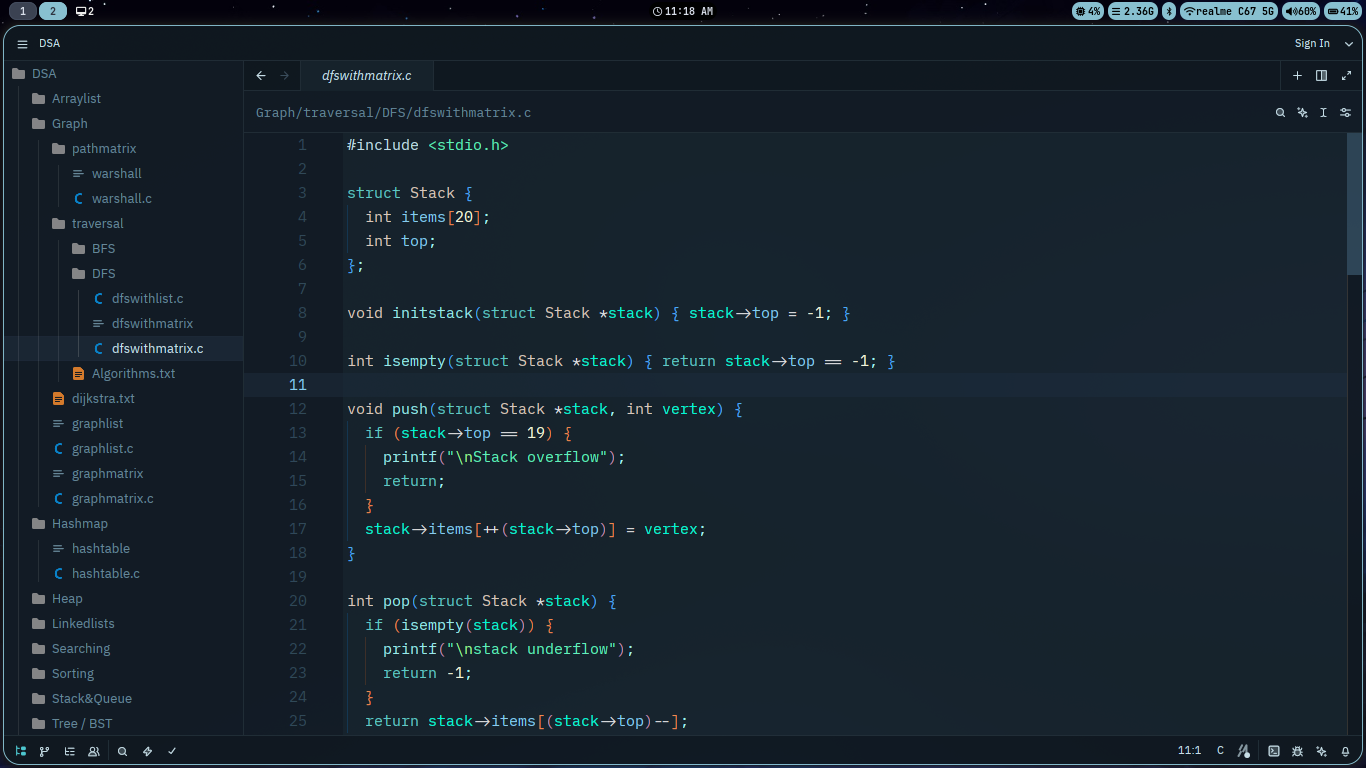1366x768 pixels.
Task: Click inline assist sparkle icon in editor toolbar
Action: (1302, 113)
